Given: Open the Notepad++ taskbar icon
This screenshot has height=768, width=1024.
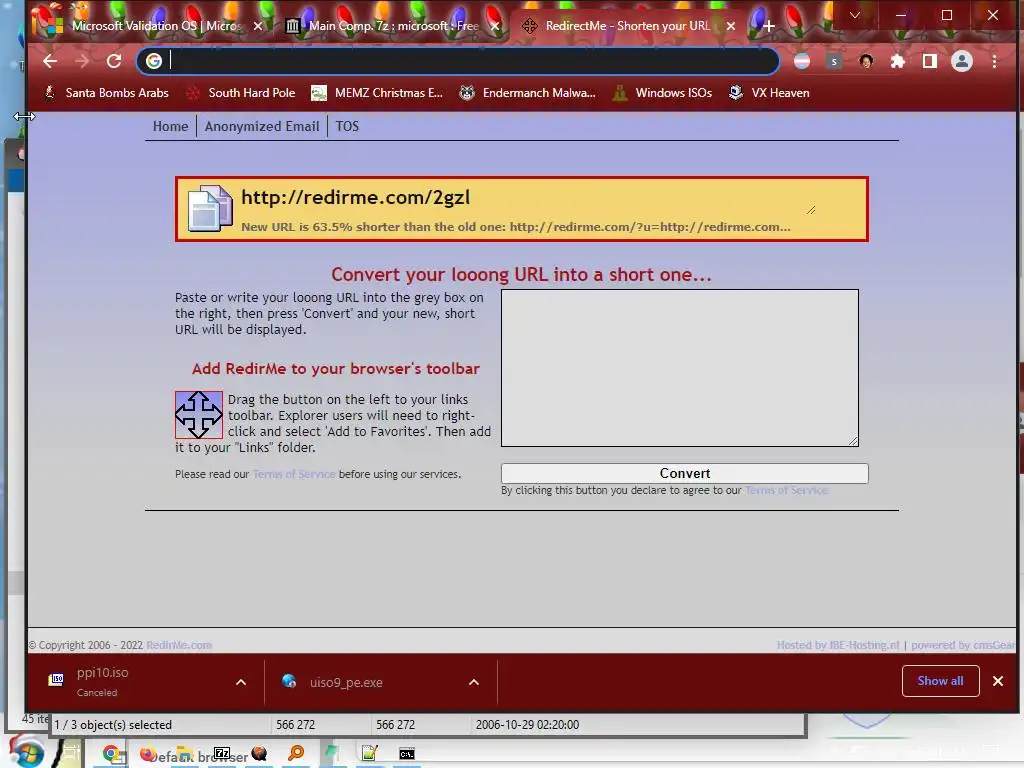Looking at the screenshot, I should coord(370,754).
